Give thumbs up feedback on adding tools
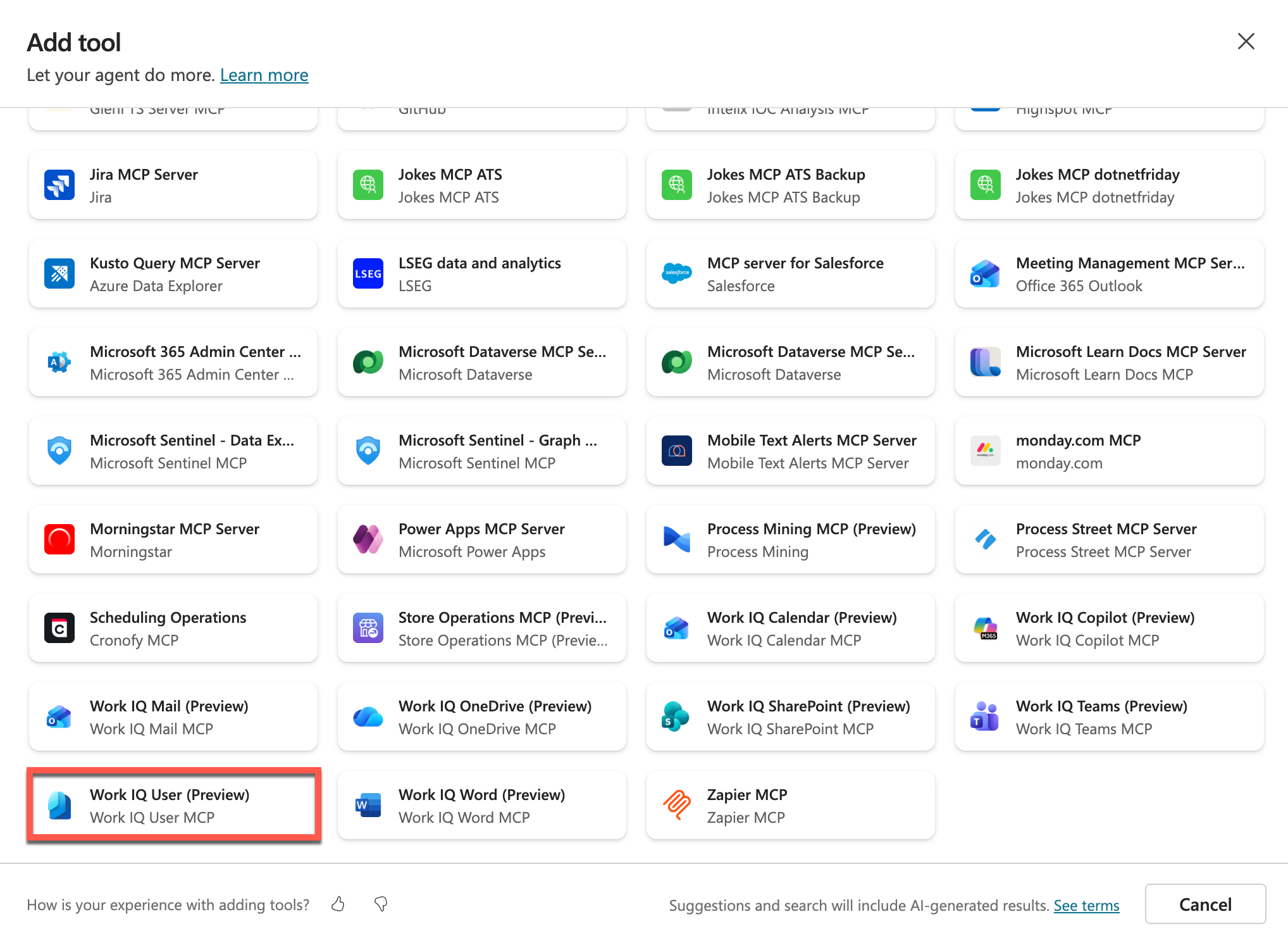 (x=337, y=904)
